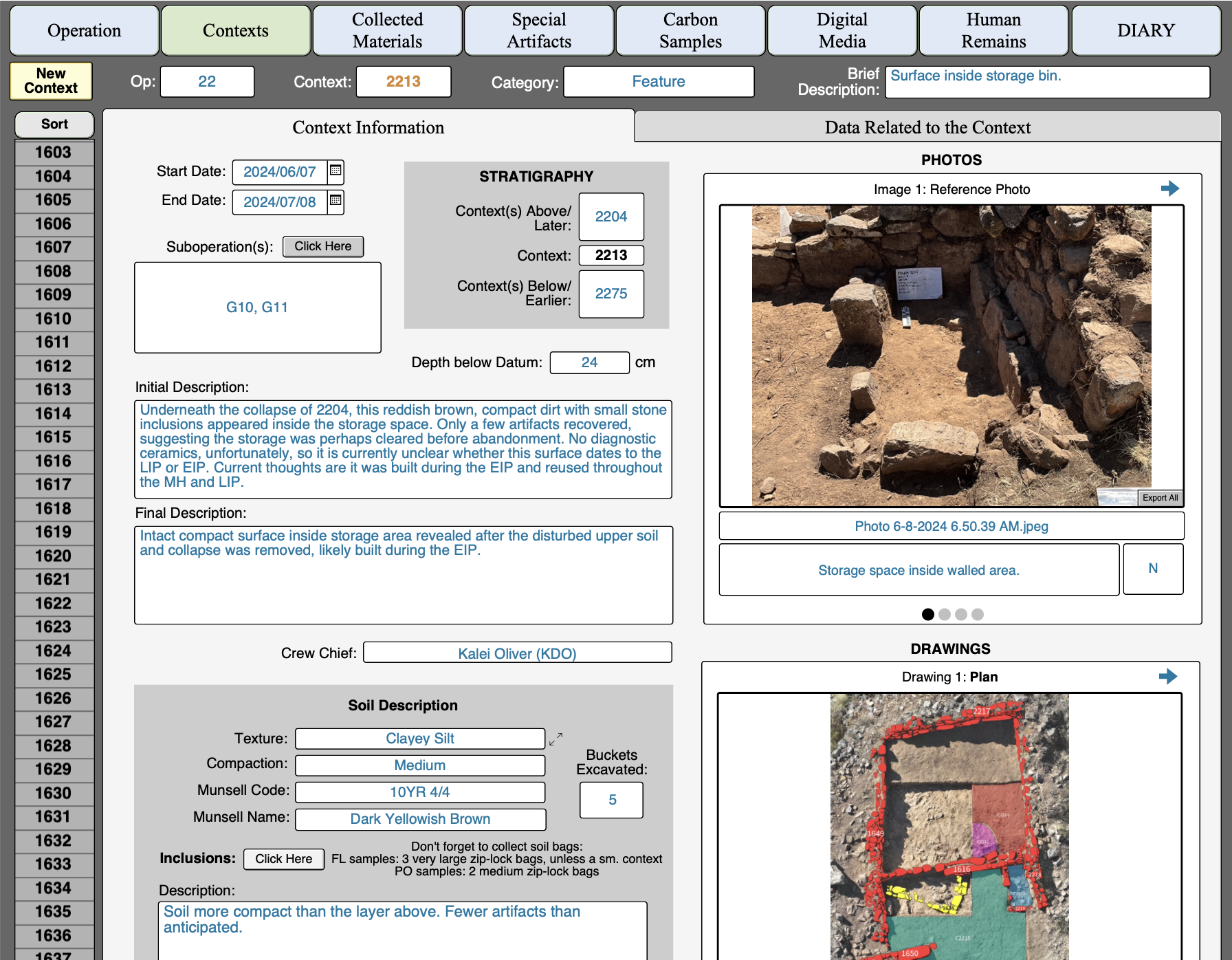
Task: Select the second photo pagination dot
Action: point(945,614)
